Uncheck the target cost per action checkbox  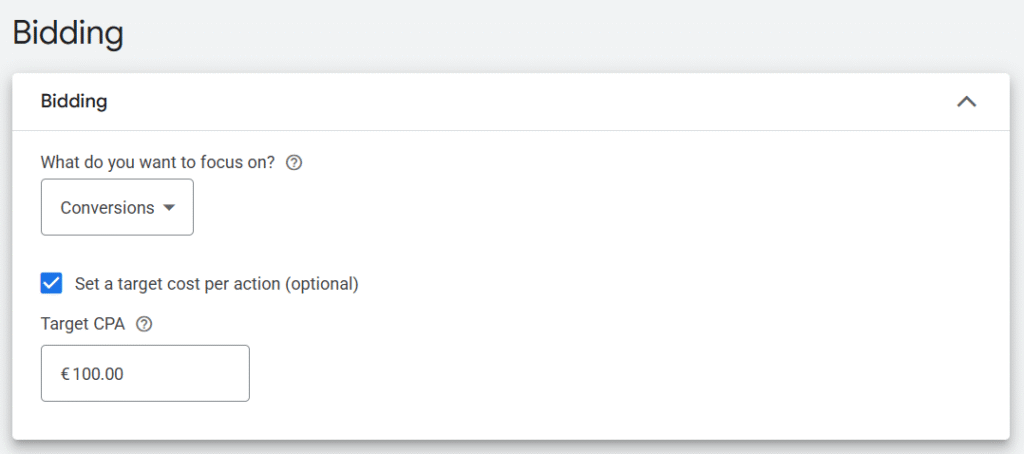[x=52, y=283]
